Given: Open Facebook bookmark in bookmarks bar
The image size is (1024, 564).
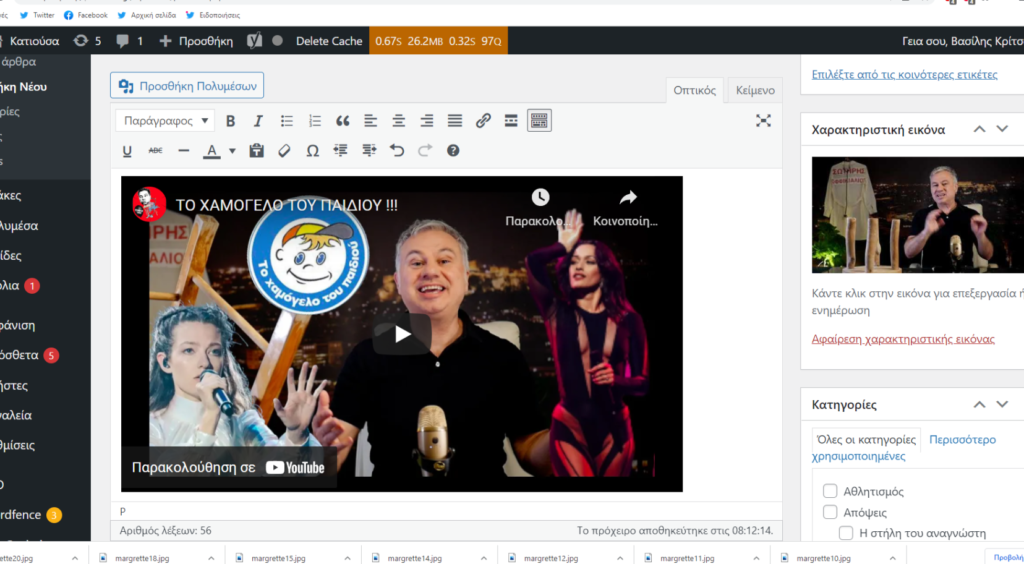Looking at the screenshot, I should tap(86, 15).
